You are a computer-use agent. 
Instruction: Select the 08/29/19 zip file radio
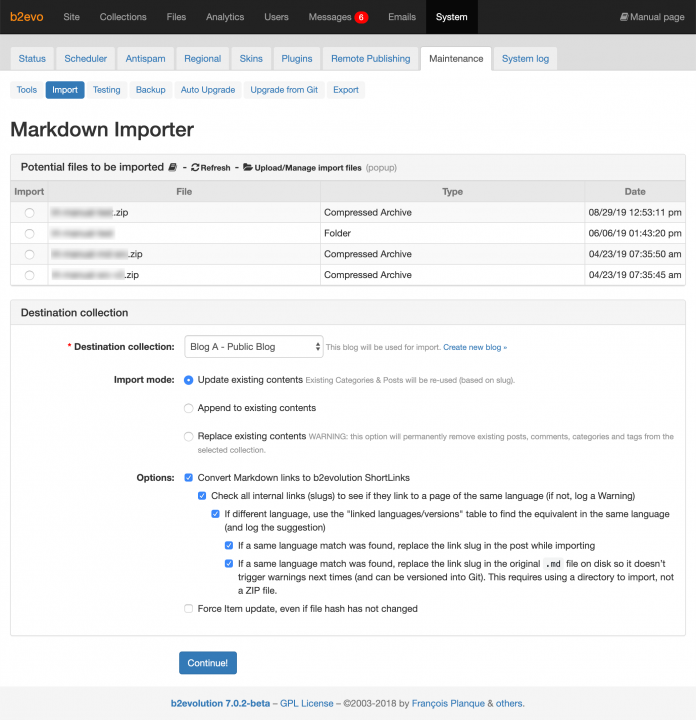(29, 213)
